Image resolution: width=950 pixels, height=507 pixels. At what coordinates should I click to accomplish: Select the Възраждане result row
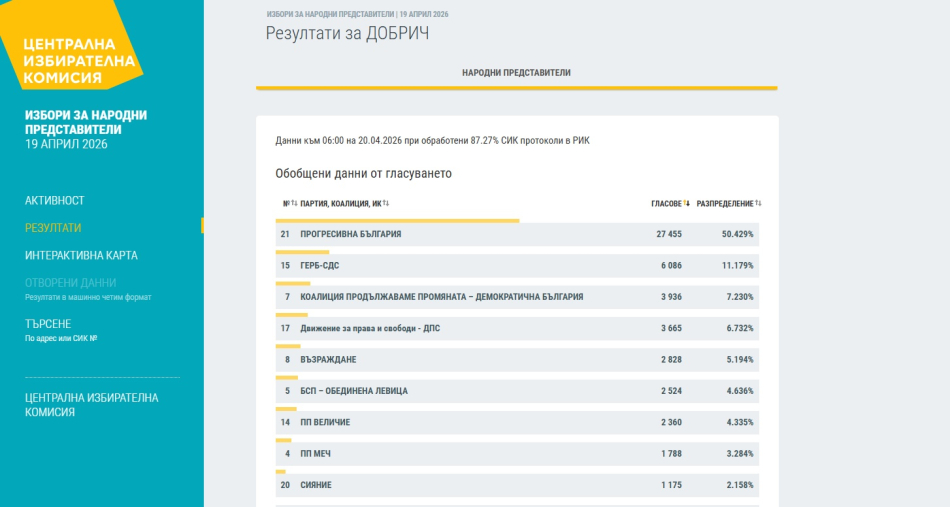click(517, 360)
